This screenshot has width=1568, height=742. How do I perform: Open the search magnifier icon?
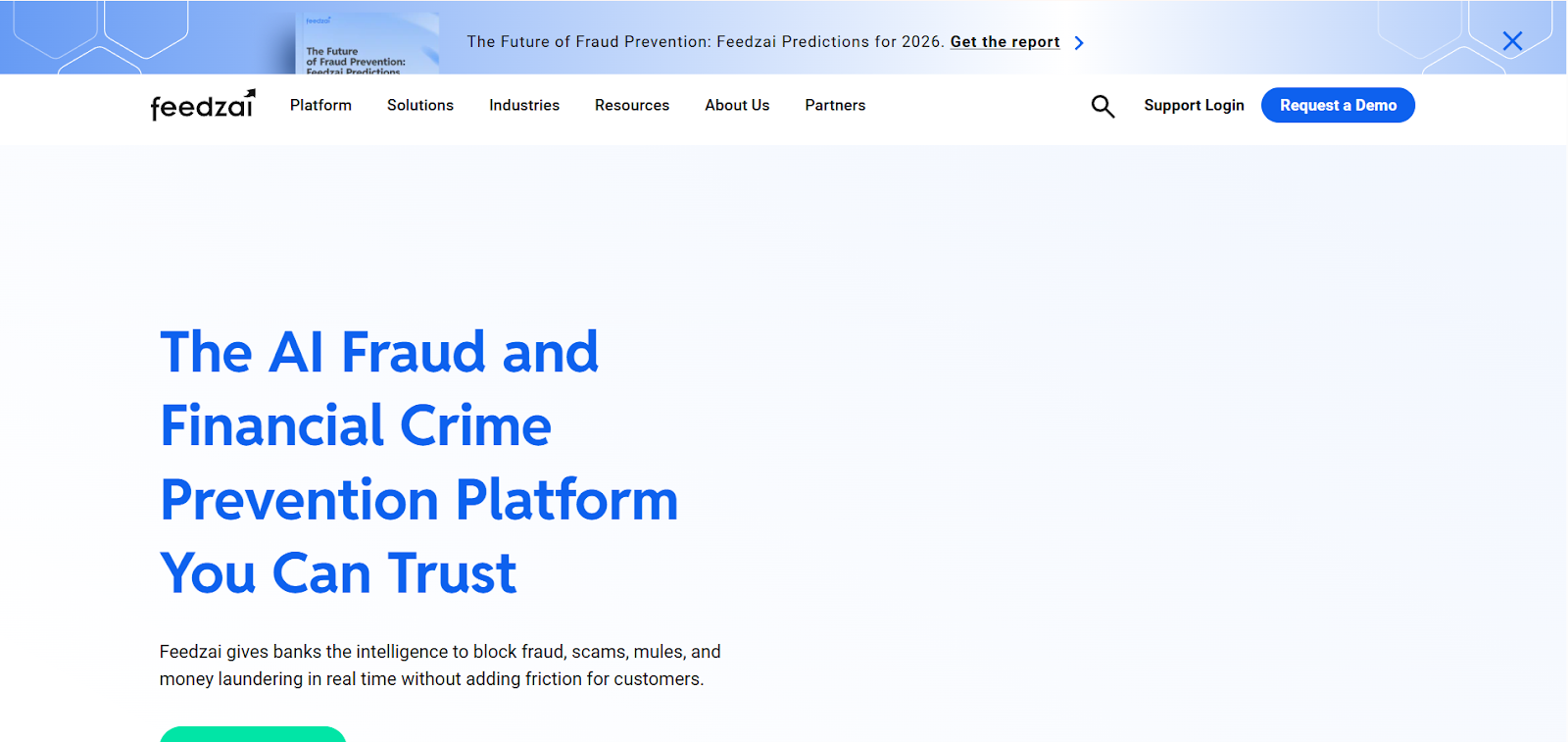(x=1102, y=106)
